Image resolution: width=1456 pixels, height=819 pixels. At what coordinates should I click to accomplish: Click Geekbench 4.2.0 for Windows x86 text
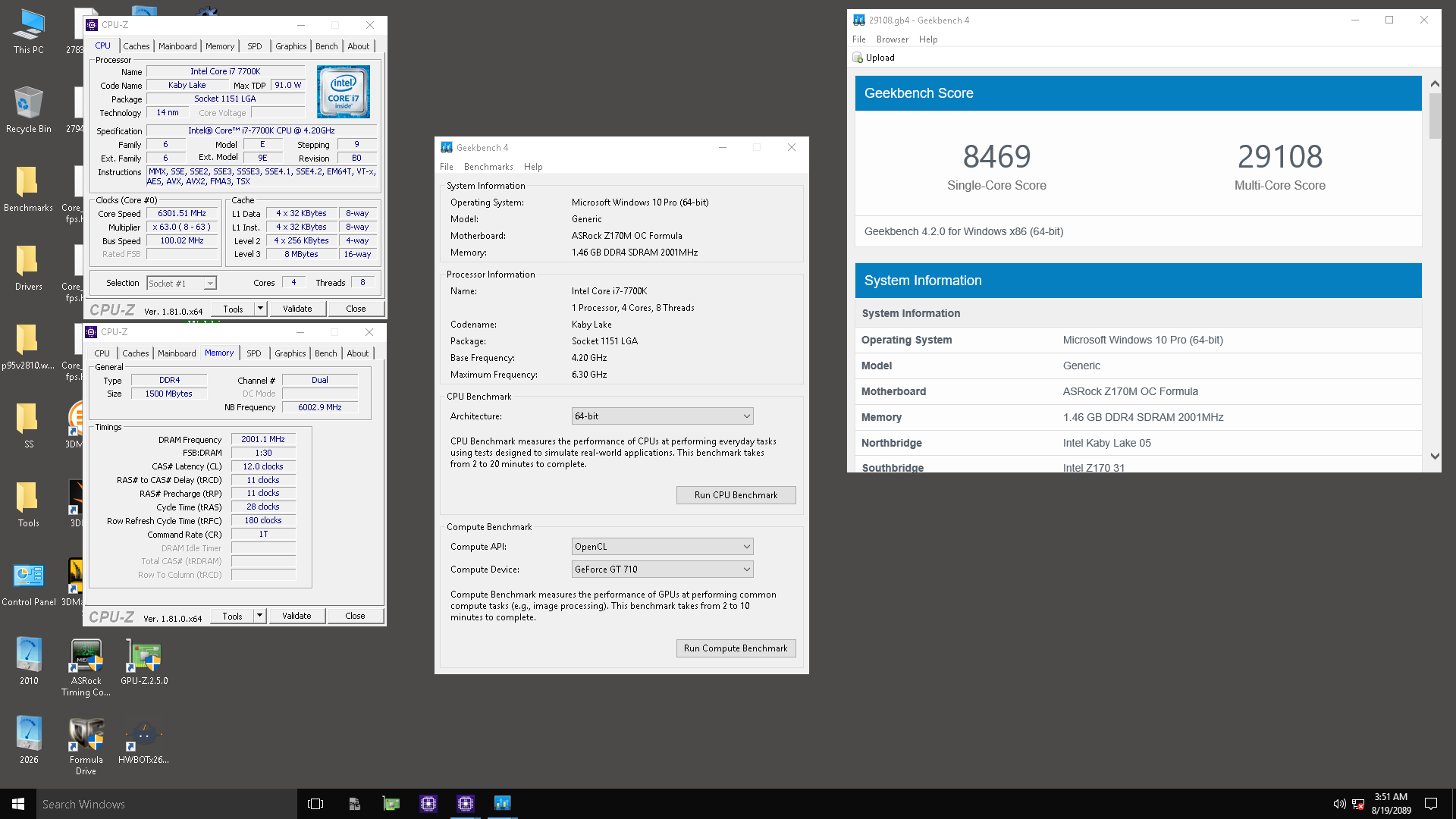click(x=964, y=231)
